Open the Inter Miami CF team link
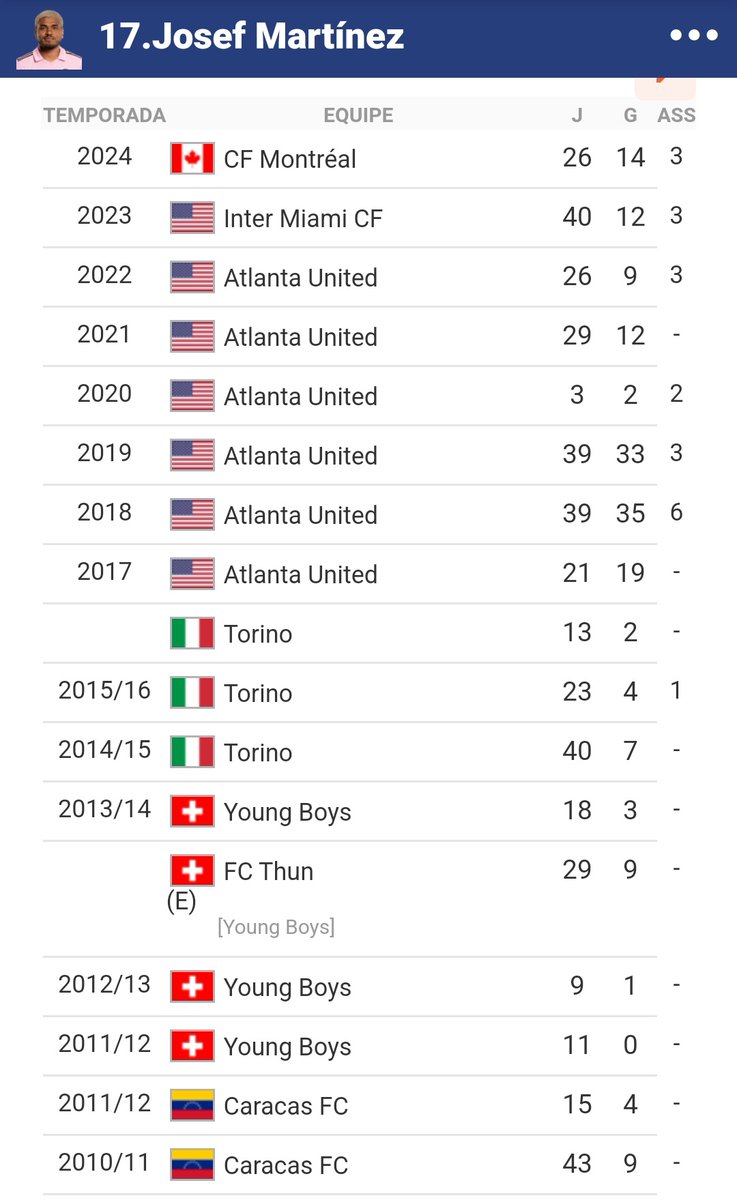 [303, 218]
